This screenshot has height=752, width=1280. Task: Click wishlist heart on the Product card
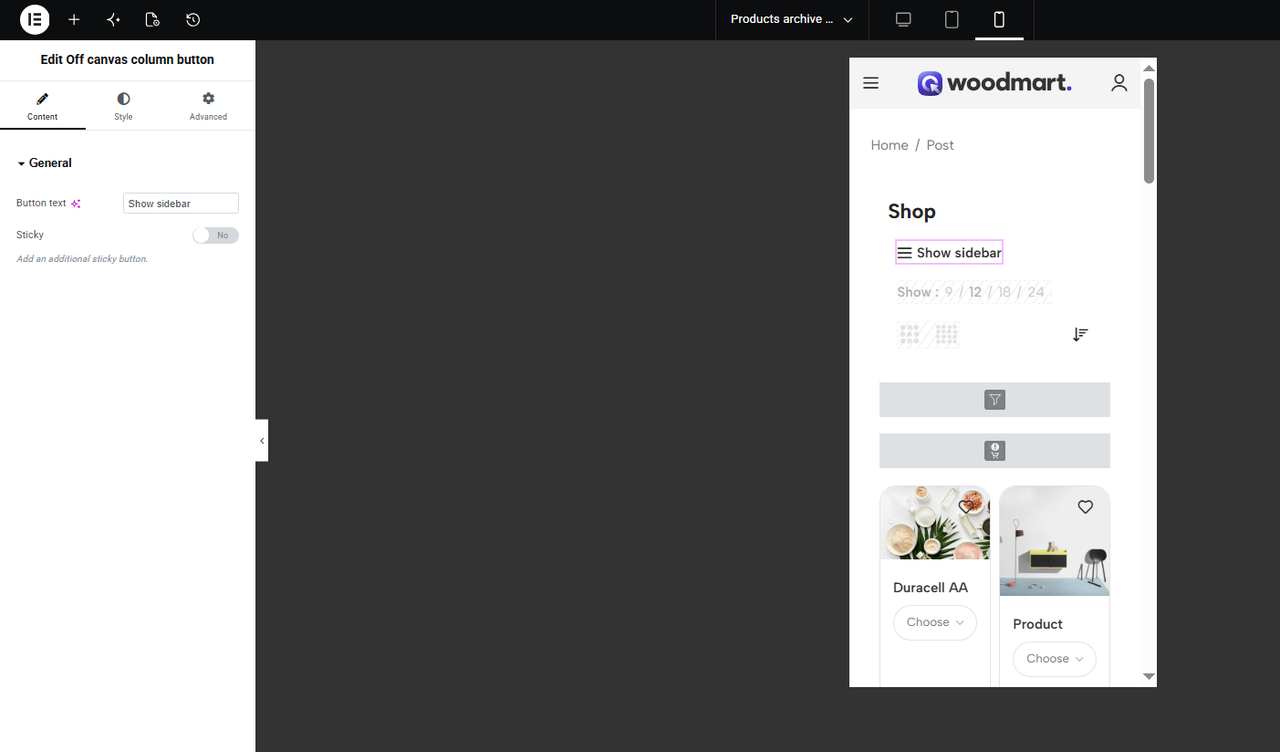coord(1085,507)
